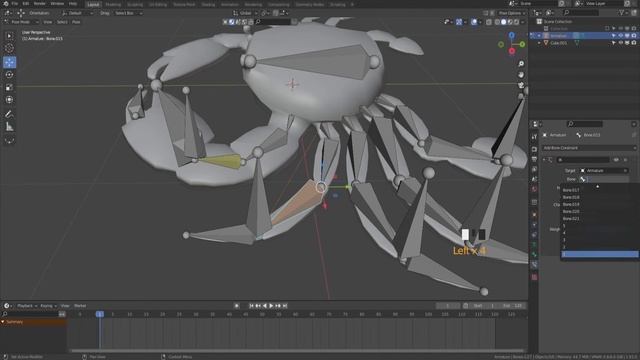This screenshot has width=640, height=360.
Task: Toggle auto keying record button in timeline
Action: [x=236, y=306]
